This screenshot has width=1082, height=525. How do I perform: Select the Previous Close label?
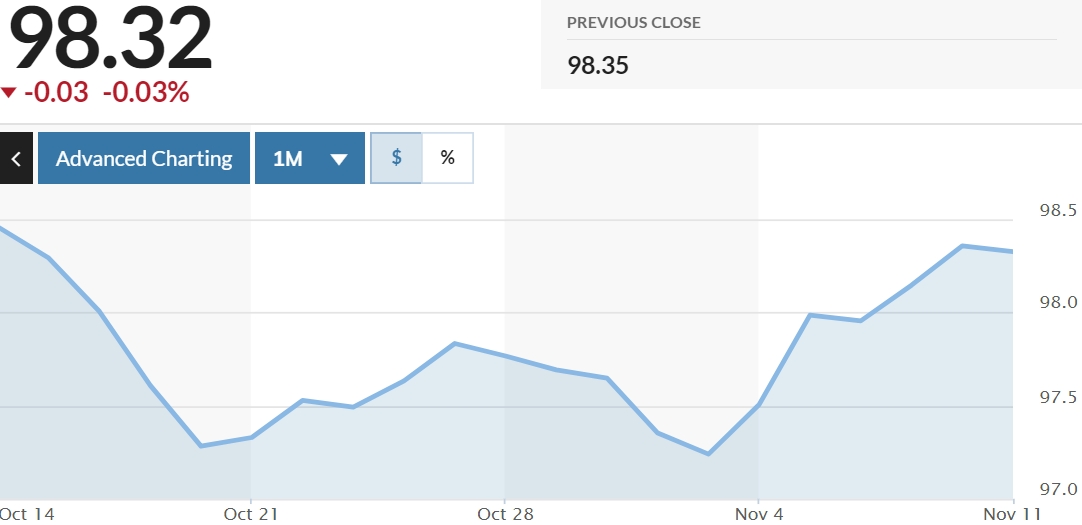point(634,22)
